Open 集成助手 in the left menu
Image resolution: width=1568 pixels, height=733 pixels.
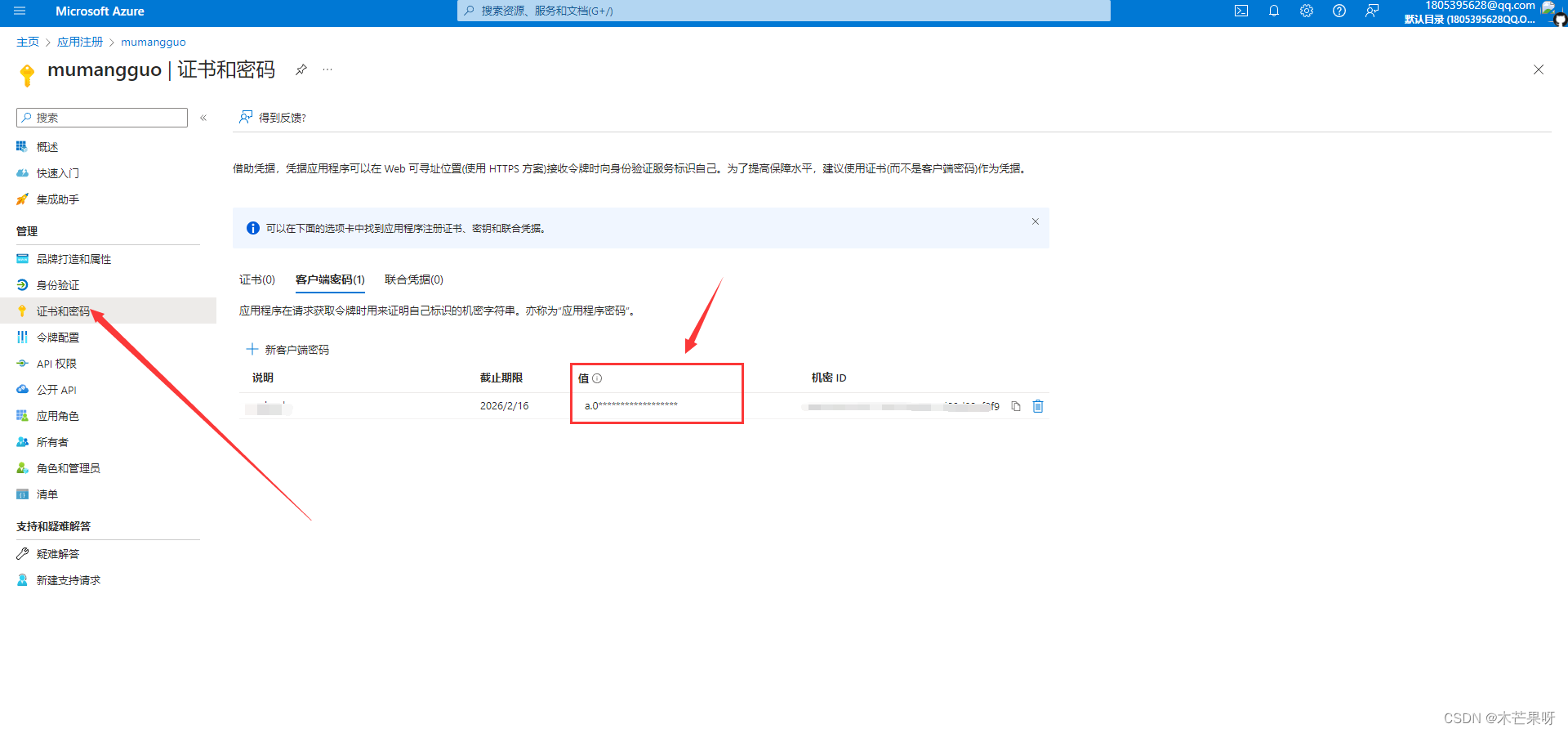coord(58,199)
